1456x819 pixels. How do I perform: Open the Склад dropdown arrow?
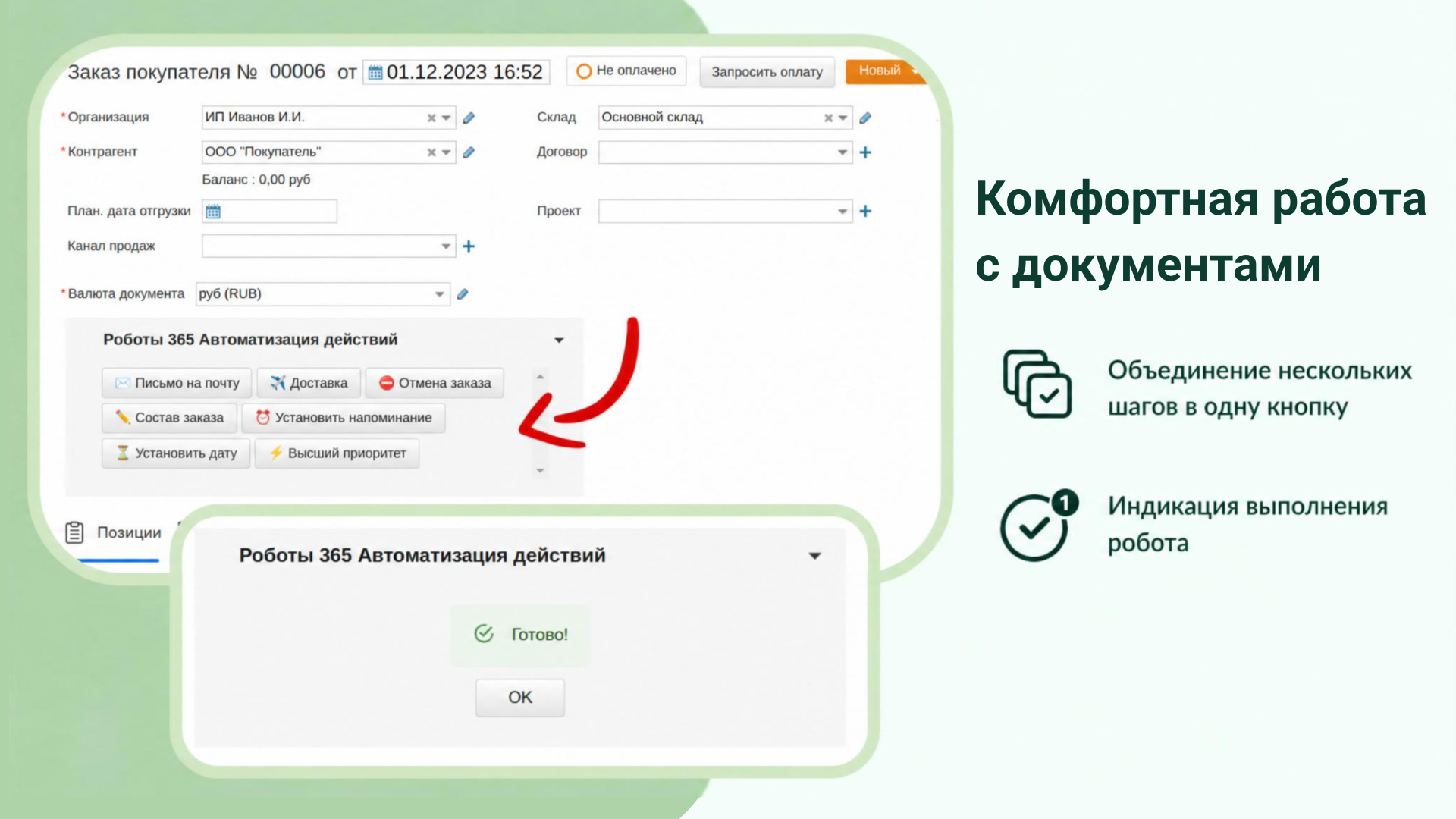point(843,118)
